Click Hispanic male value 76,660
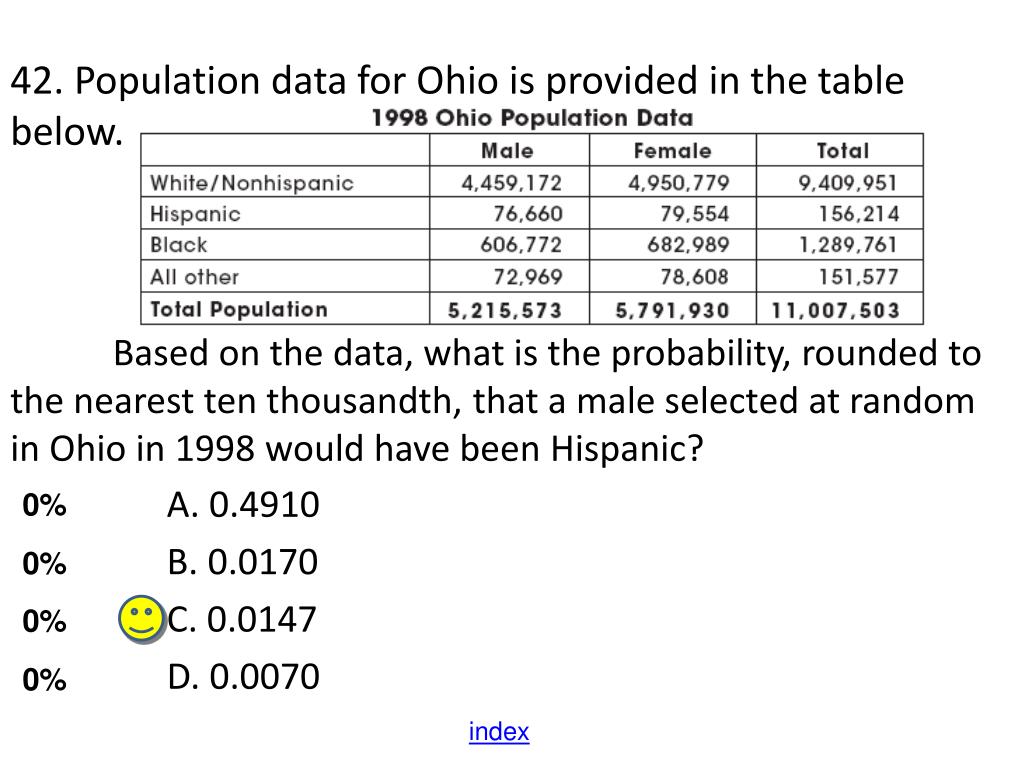The image size is (1024, 768). click(x=528, y=214)
